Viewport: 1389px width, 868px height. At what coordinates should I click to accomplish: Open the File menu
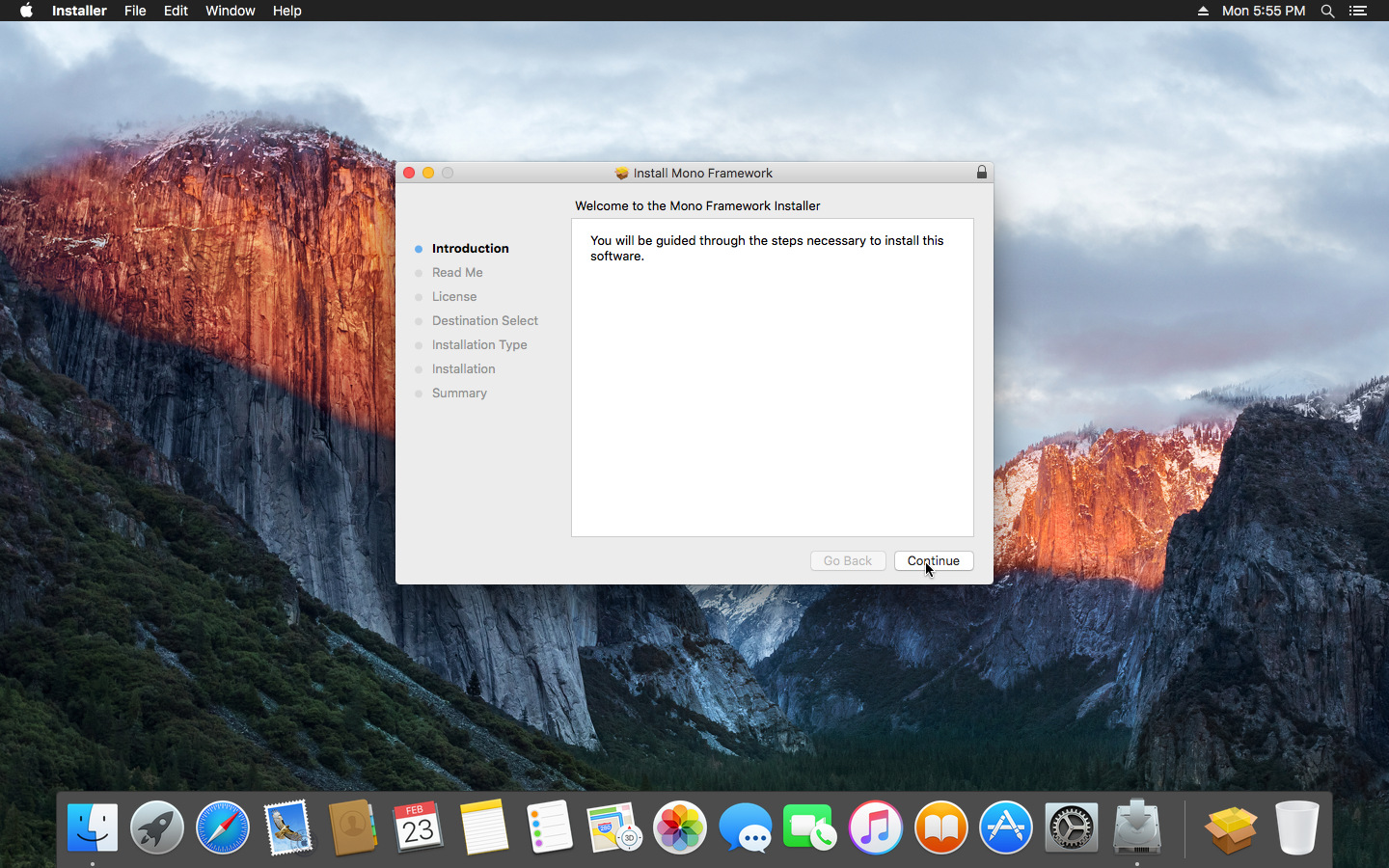pyautogui.click(x=135, y=11)
